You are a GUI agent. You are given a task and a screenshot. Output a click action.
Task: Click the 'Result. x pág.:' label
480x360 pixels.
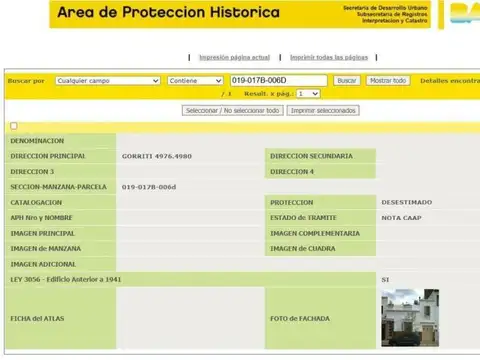[x=269, y=94]
